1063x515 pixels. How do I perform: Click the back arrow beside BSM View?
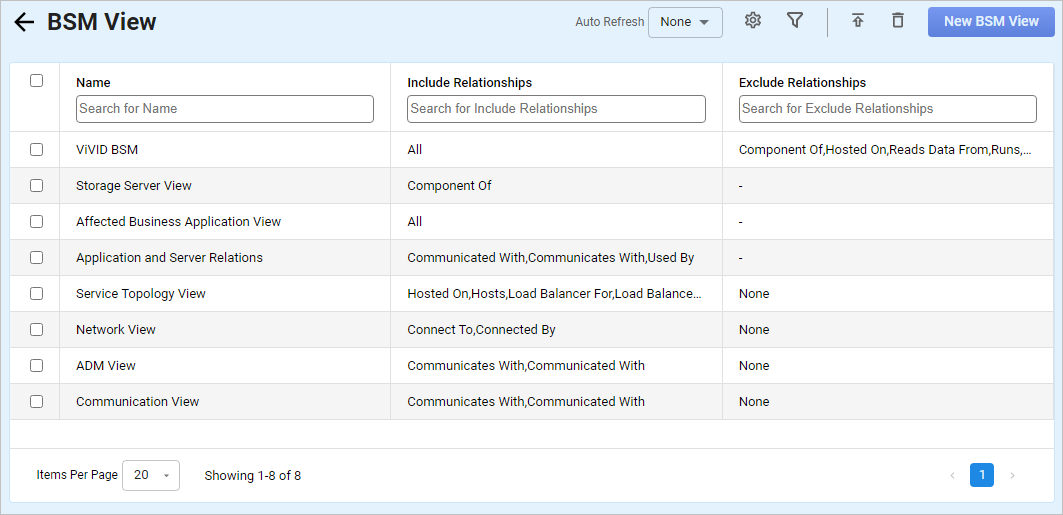24,22
